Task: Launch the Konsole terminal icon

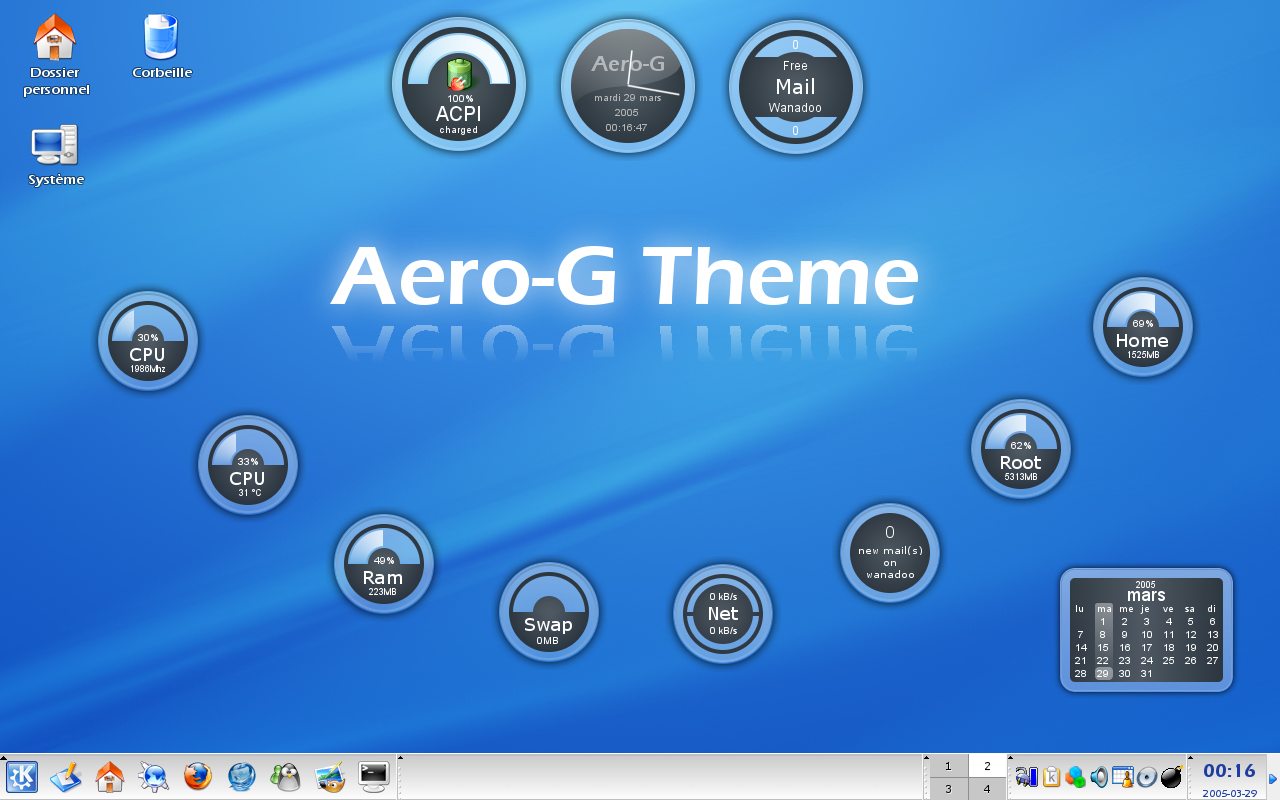Action: (374, 777)
